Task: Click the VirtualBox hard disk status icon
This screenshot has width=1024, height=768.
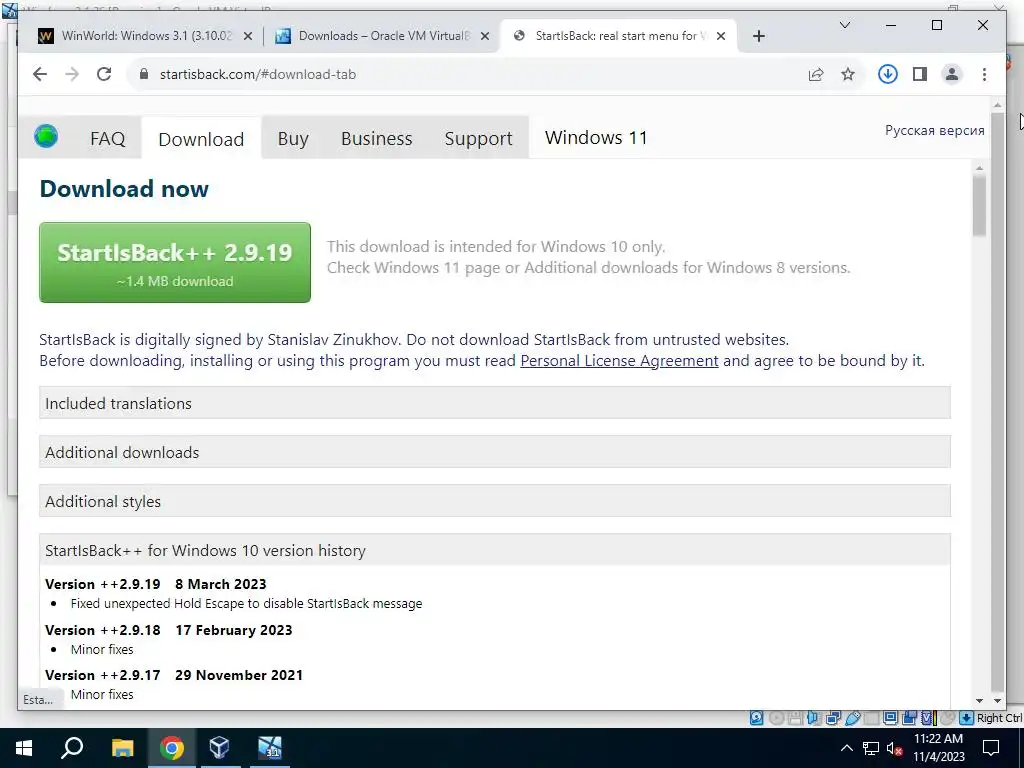Action: (x=756, y=718)
